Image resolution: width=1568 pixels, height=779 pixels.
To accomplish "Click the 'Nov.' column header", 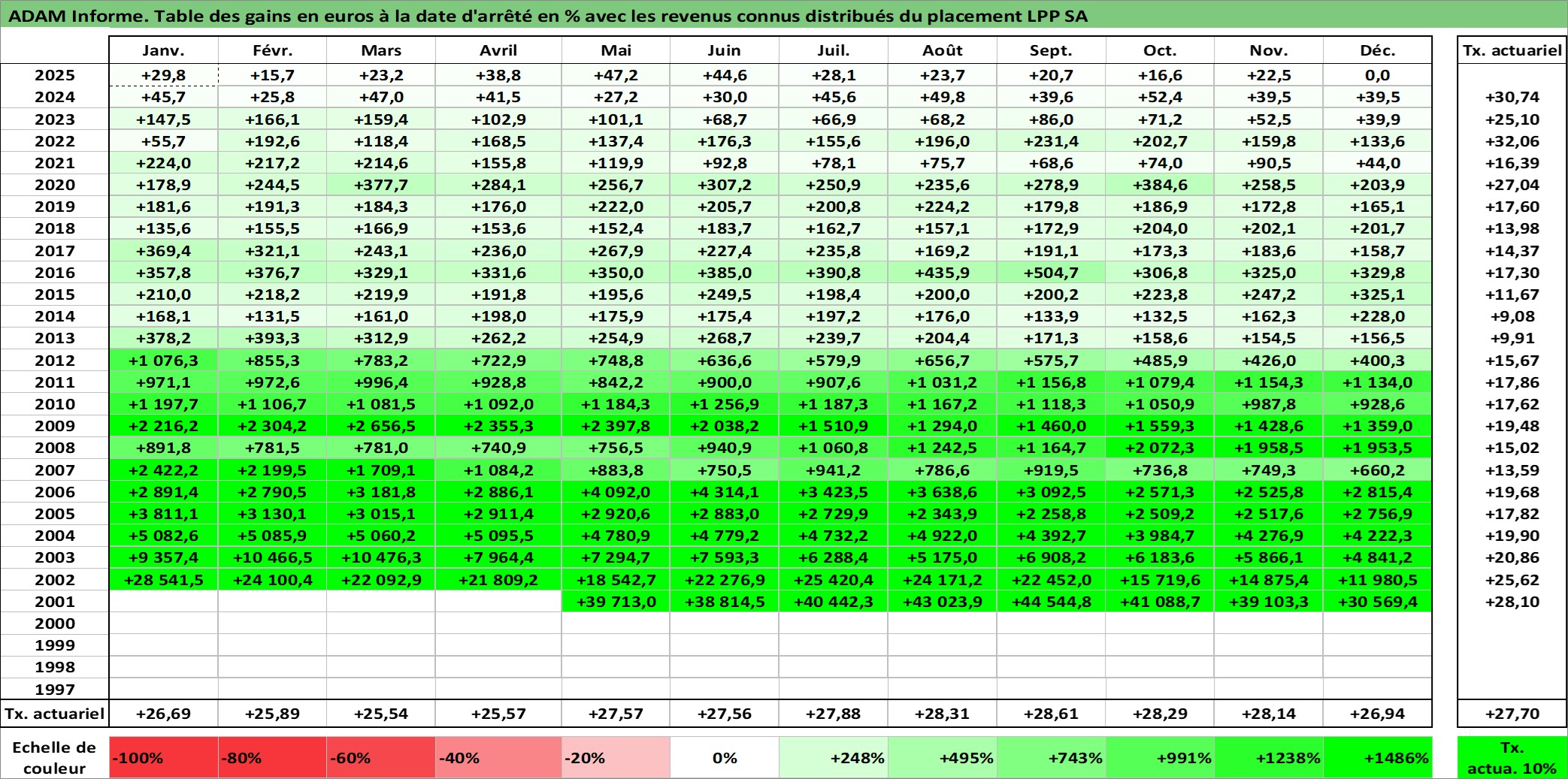I will (1269, 50).
